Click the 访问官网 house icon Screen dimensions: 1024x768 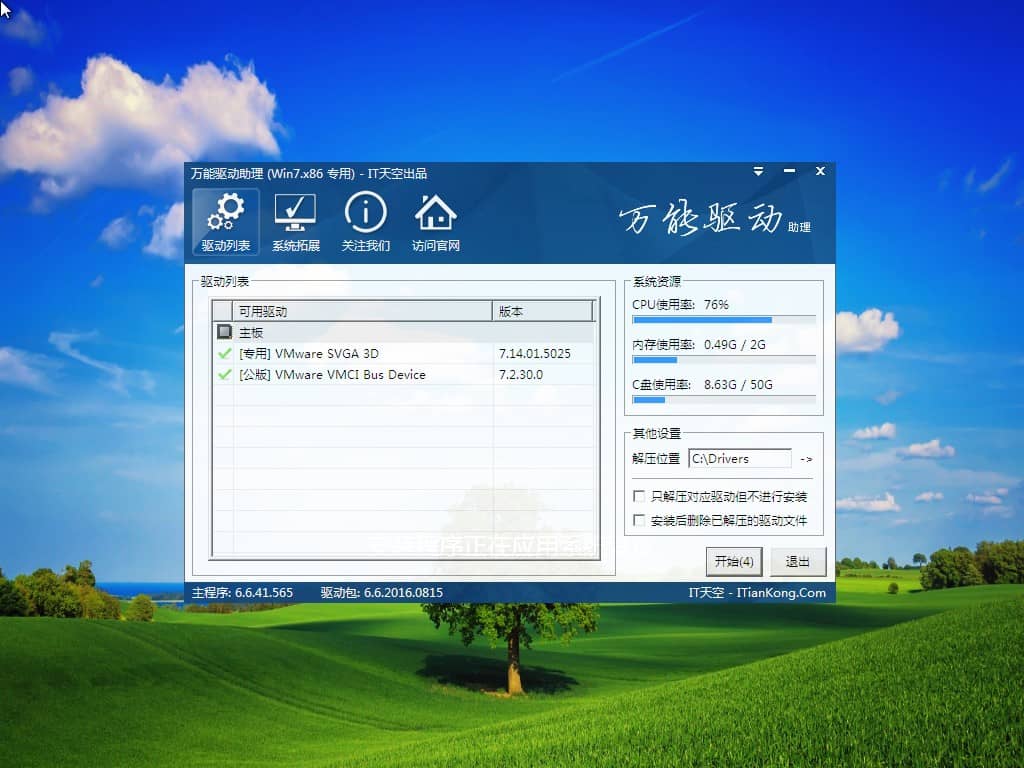pos(436,222)
